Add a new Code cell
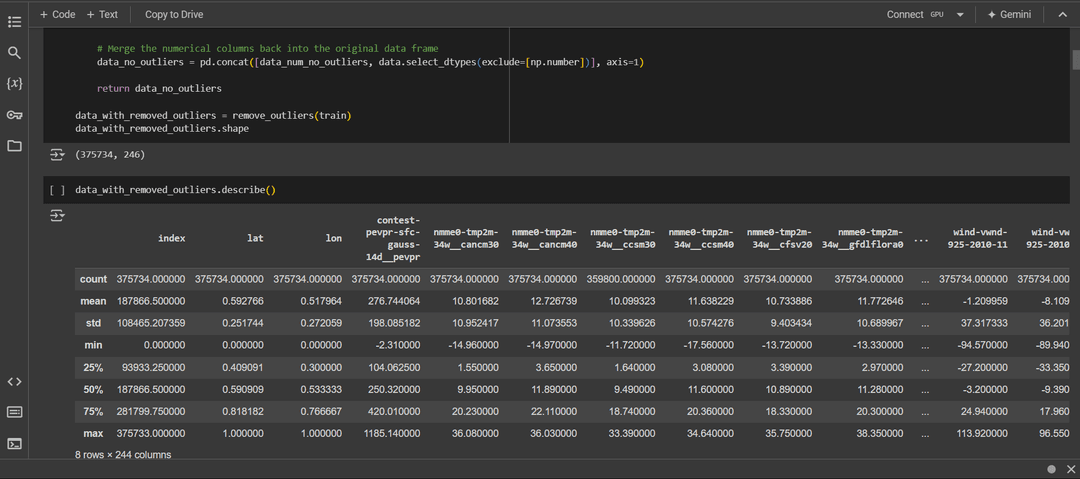Viewport: 1080px width, 479px height. coord(57,15)
